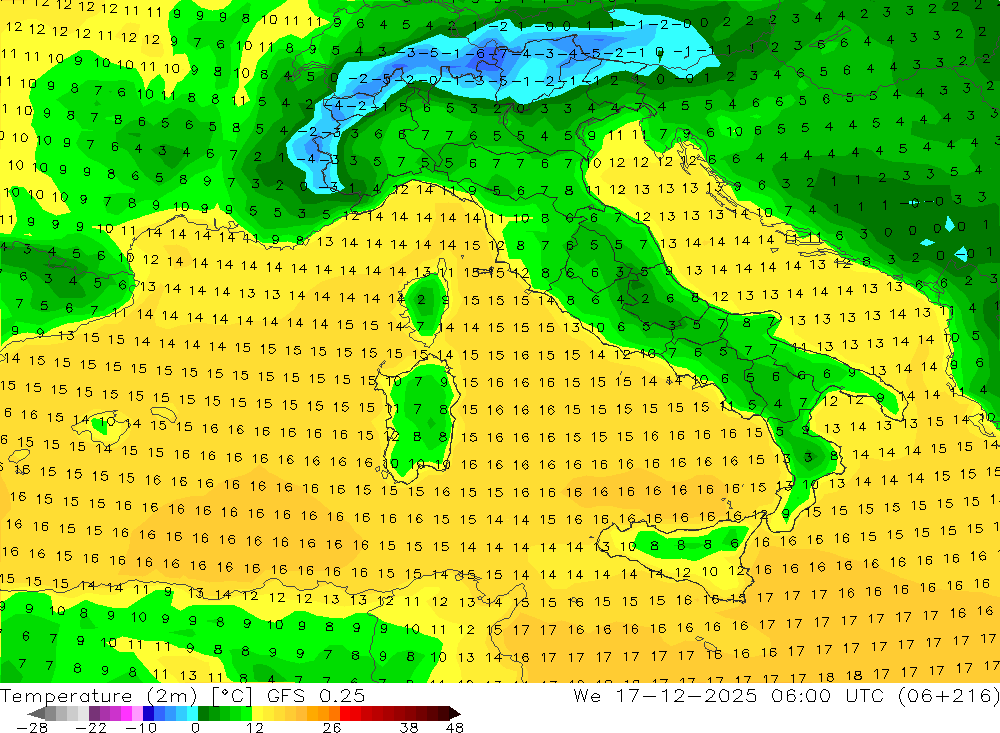1000x733 pixels.
Task: Click the cyan swatch left of the 0 label
Action: (192, 713)
